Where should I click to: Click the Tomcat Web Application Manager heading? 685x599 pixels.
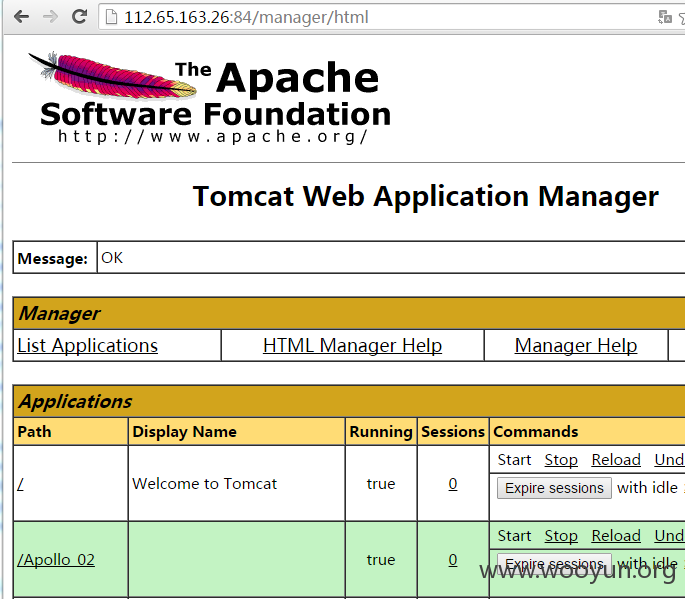point(426,197)
